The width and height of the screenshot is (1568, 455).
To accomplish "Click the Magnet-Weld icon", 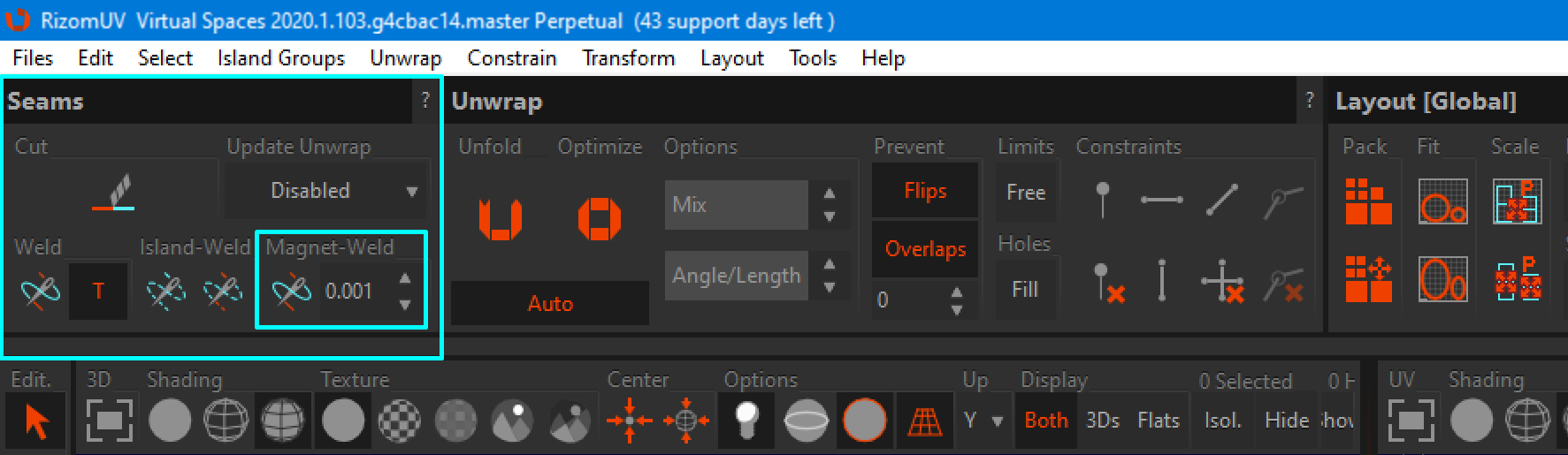I will coord(291,291).
